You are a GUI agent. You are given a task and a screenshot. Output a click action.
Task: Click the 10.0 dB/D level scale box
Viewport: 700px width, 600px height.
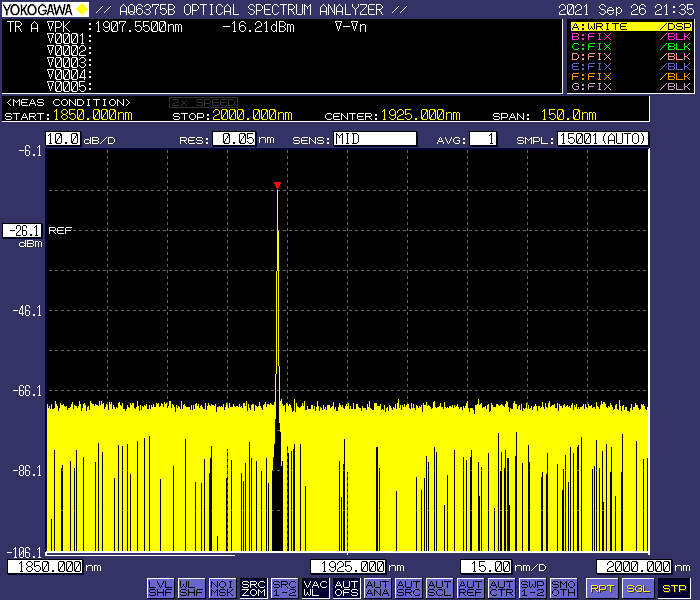(x=62, y=139)
